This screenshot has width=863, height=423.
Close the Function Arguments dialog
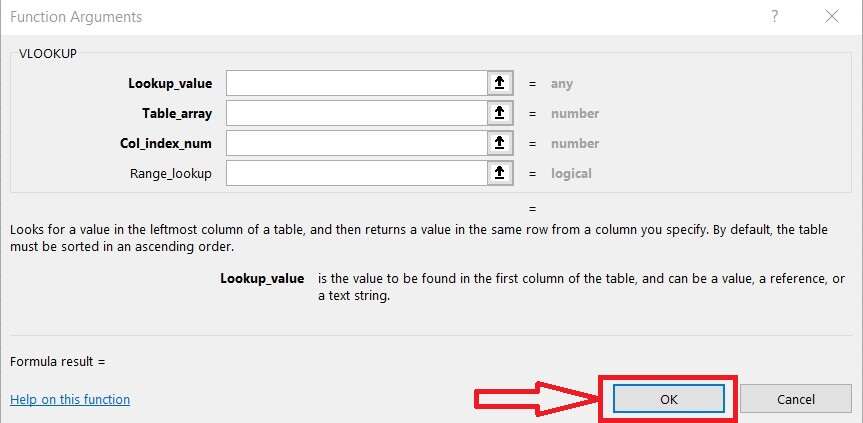[832, 17]
